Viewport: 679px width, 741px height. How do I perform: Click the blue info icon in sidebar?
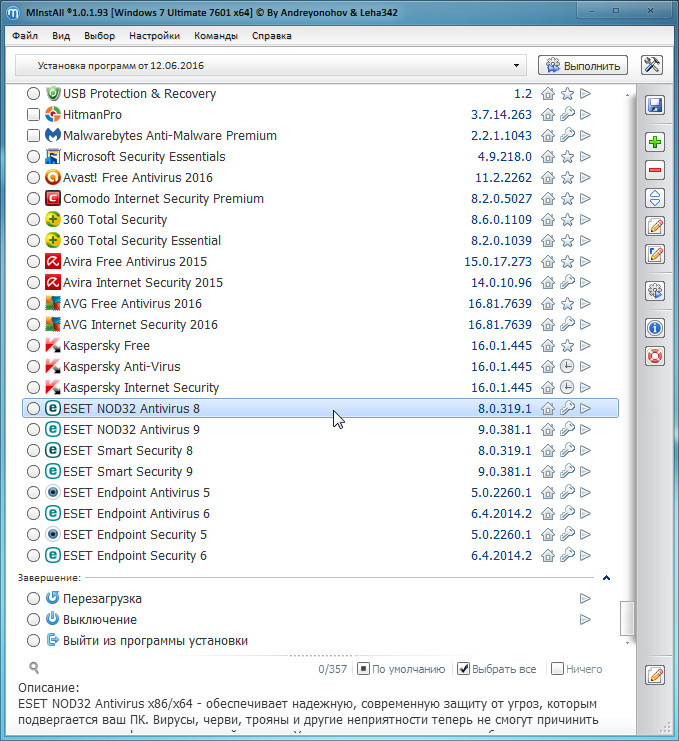point(655,328)
